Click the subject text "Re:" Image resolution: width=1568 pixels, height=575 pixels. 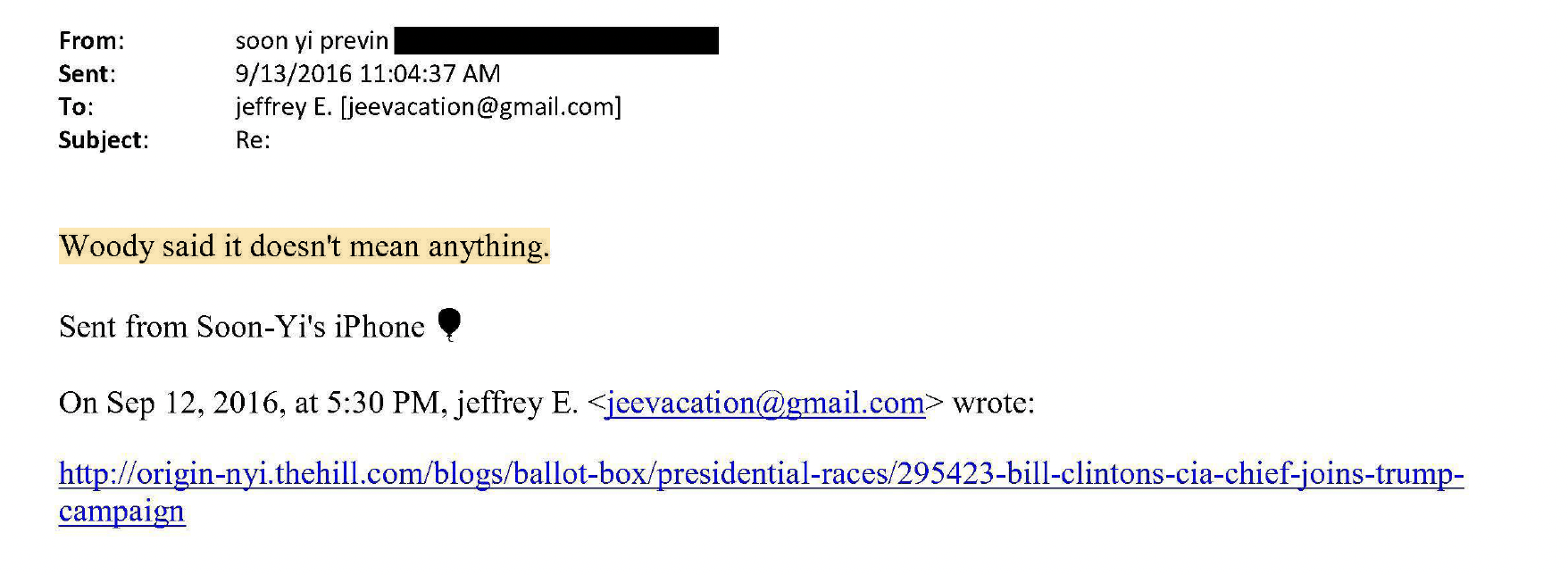[252, 140]
